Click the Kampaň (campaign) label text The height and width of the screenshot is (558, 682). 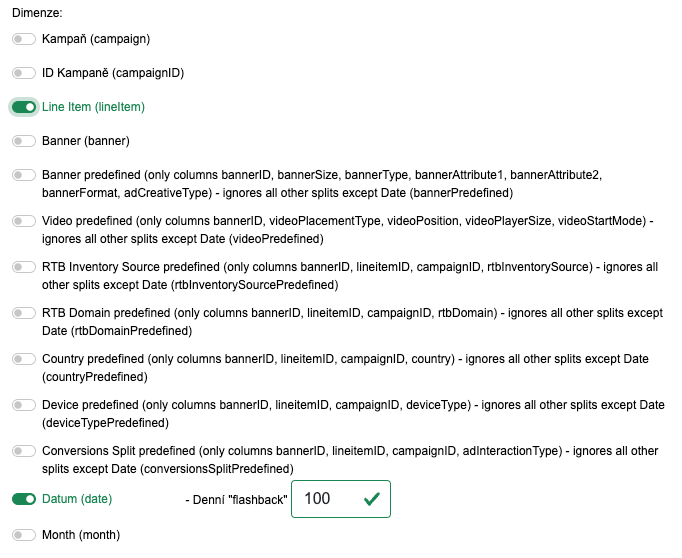96,39
